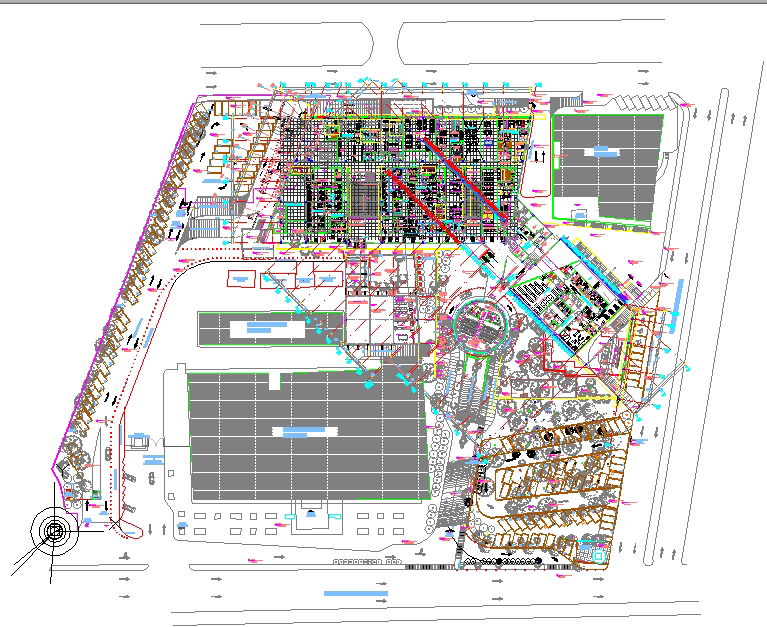Click the long blue bar on bottom road
The height and width of the screenshot is (627, 767).
point(356,595)
